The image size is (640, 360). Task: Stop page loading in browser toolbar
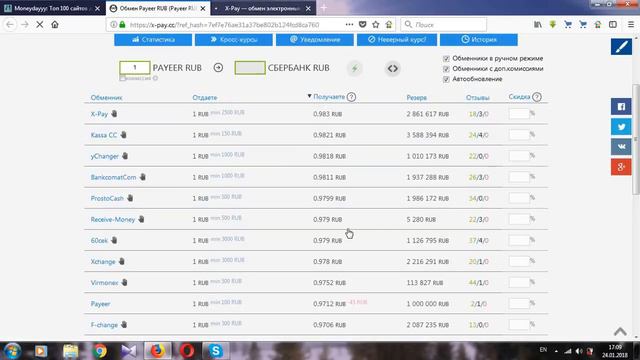click(40, 24)
